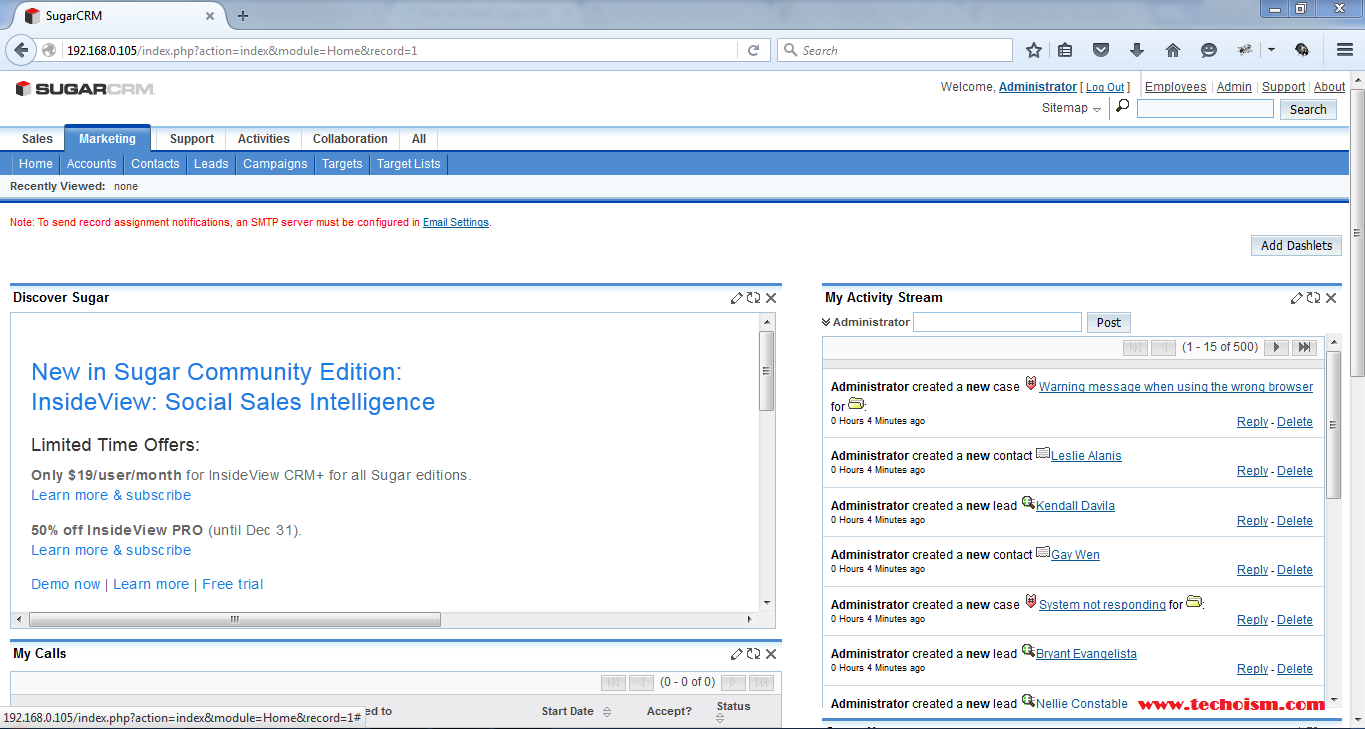1365x729 pixels.
Task: Click the Add Dashlets button
Action: [x=1296, y=245]
